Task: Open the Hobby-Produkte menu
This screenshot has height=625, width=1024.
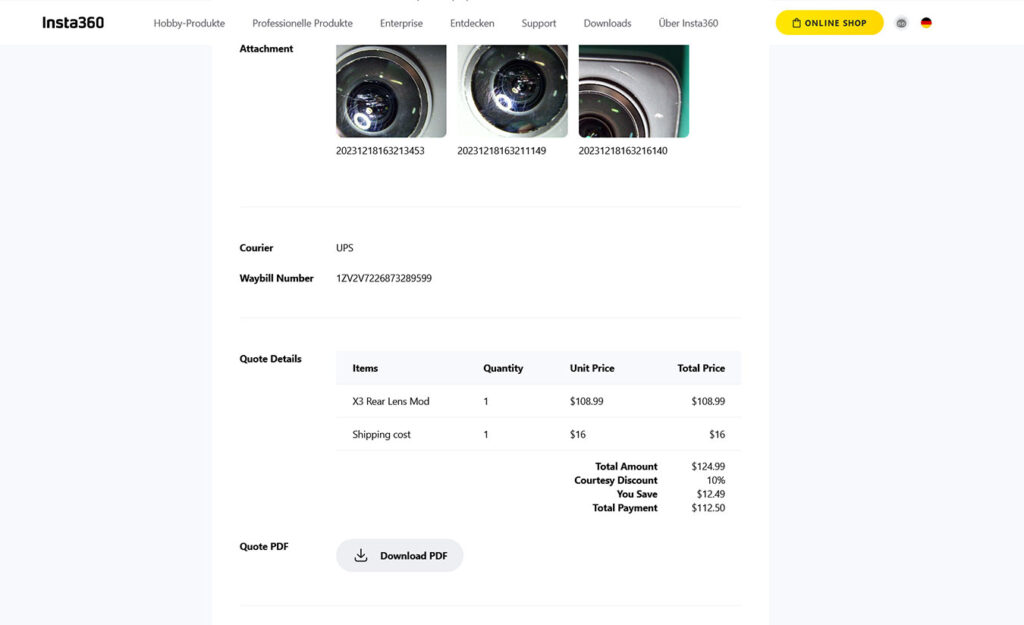Action: tap(189, 23)
